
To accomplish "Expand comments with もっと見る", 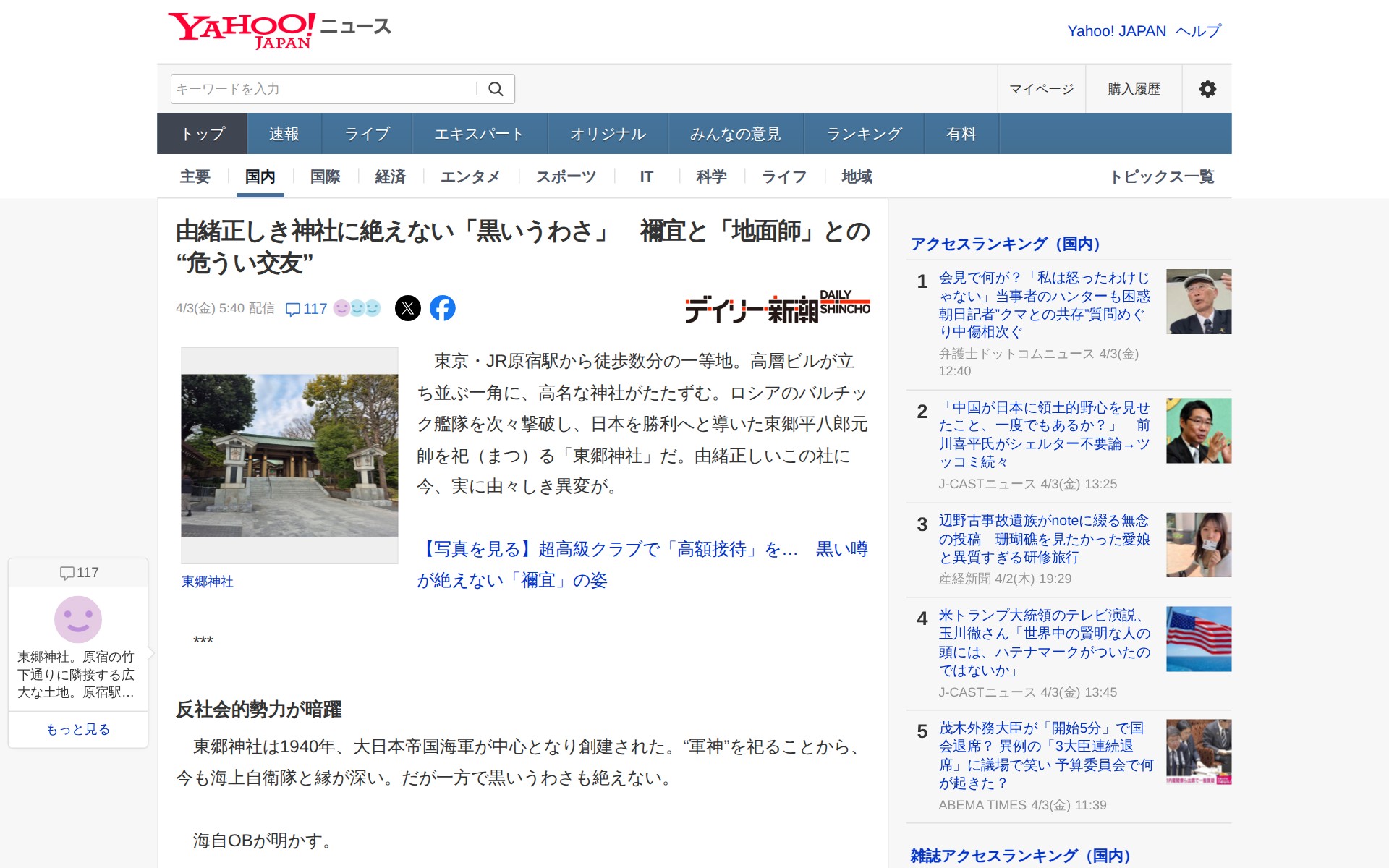I will [78, 729].
